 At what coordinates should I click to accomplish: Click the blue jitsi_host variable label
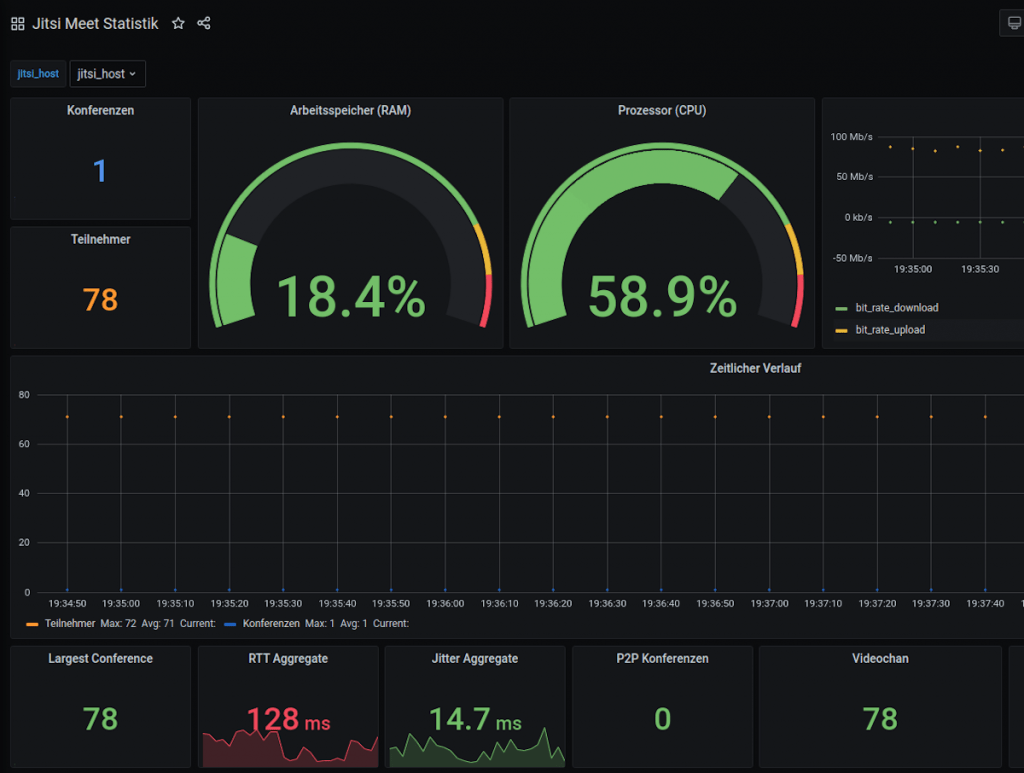[38, 74]
